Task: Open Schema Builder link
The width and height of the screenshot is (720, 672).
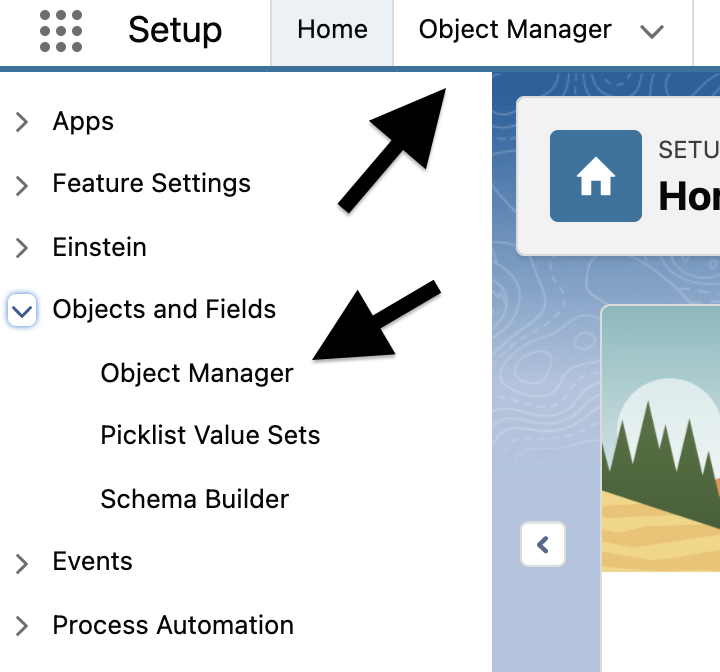Action: (195, 499)
